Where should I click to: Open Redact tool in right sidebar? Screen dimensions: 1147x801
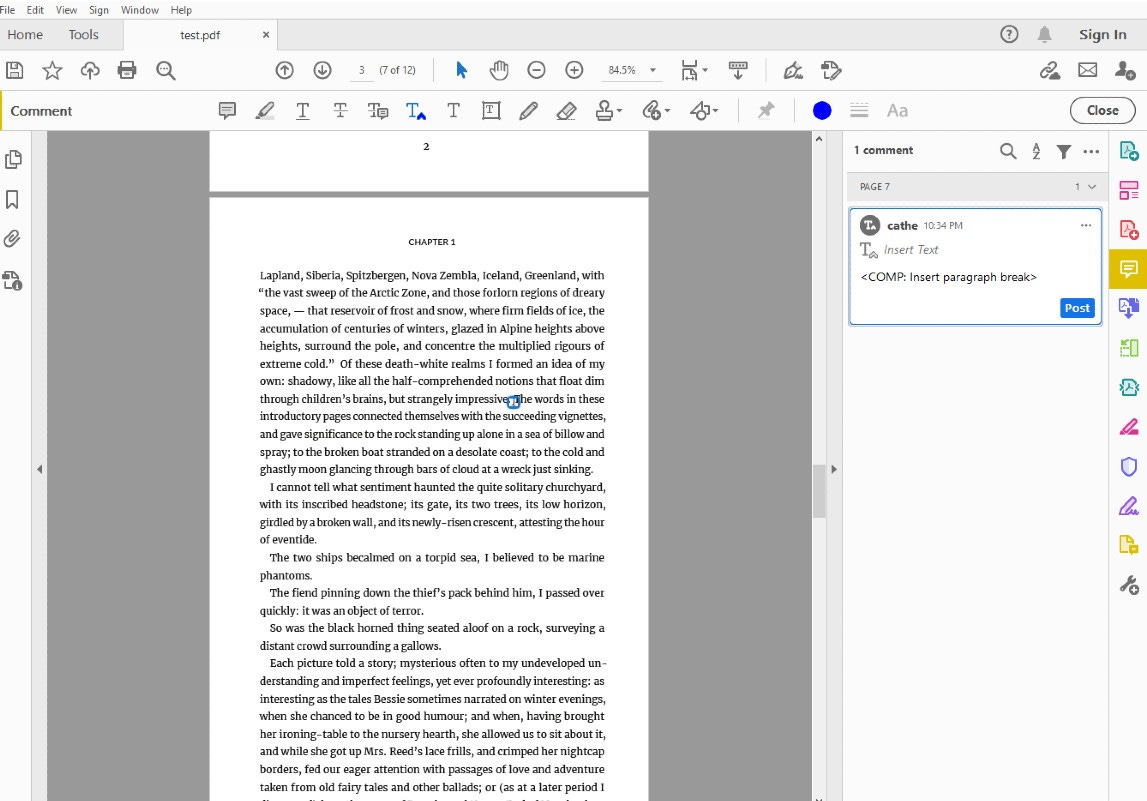pos(1129,426)
